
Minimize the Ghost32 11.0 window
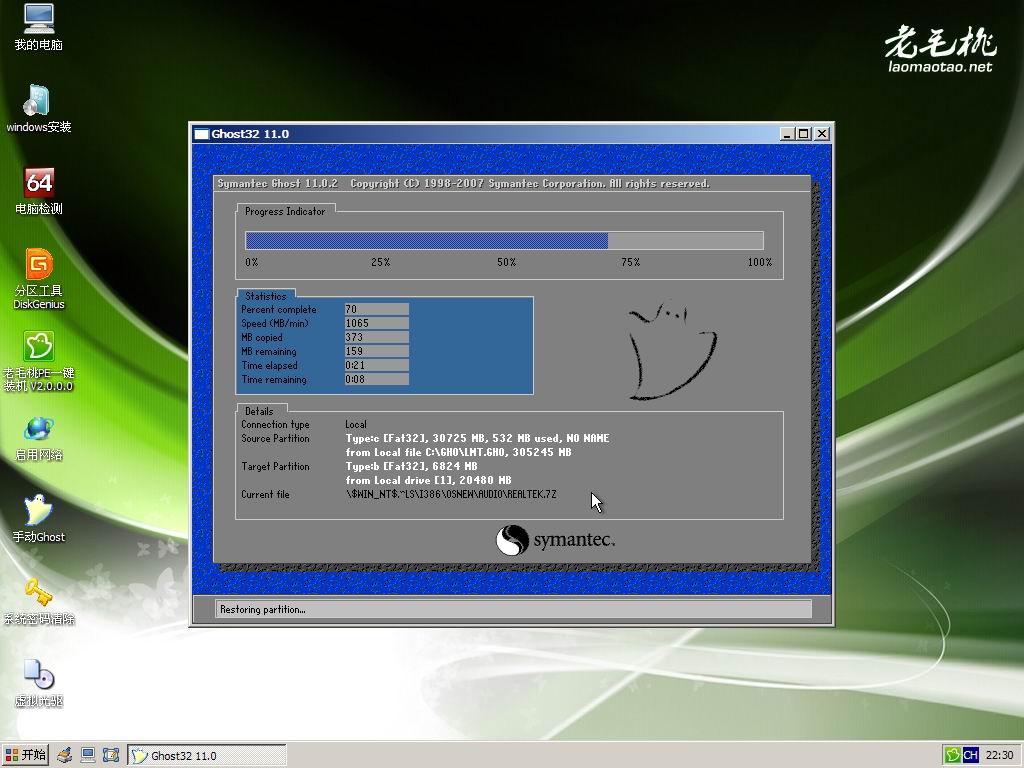[x=787, y=134]
